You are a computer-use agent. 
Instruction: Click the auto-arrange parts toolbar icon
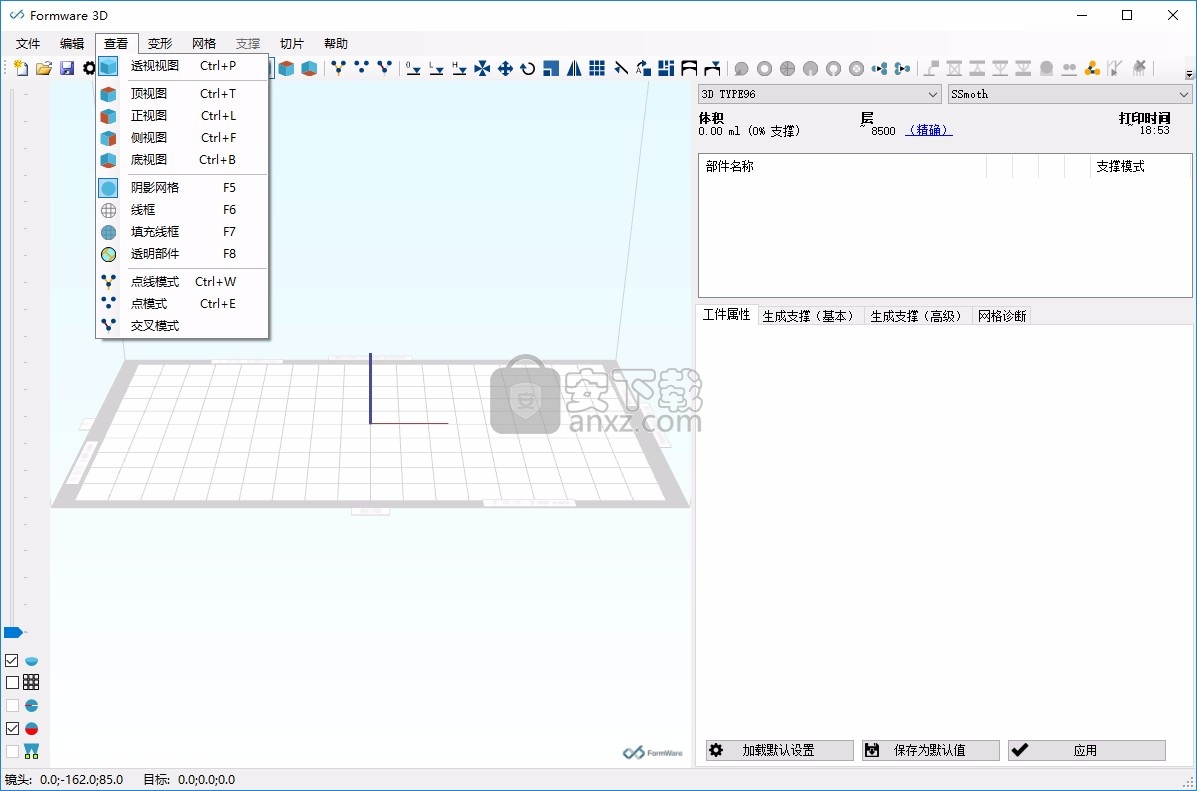pyautogui.click(x=666, y=69)
